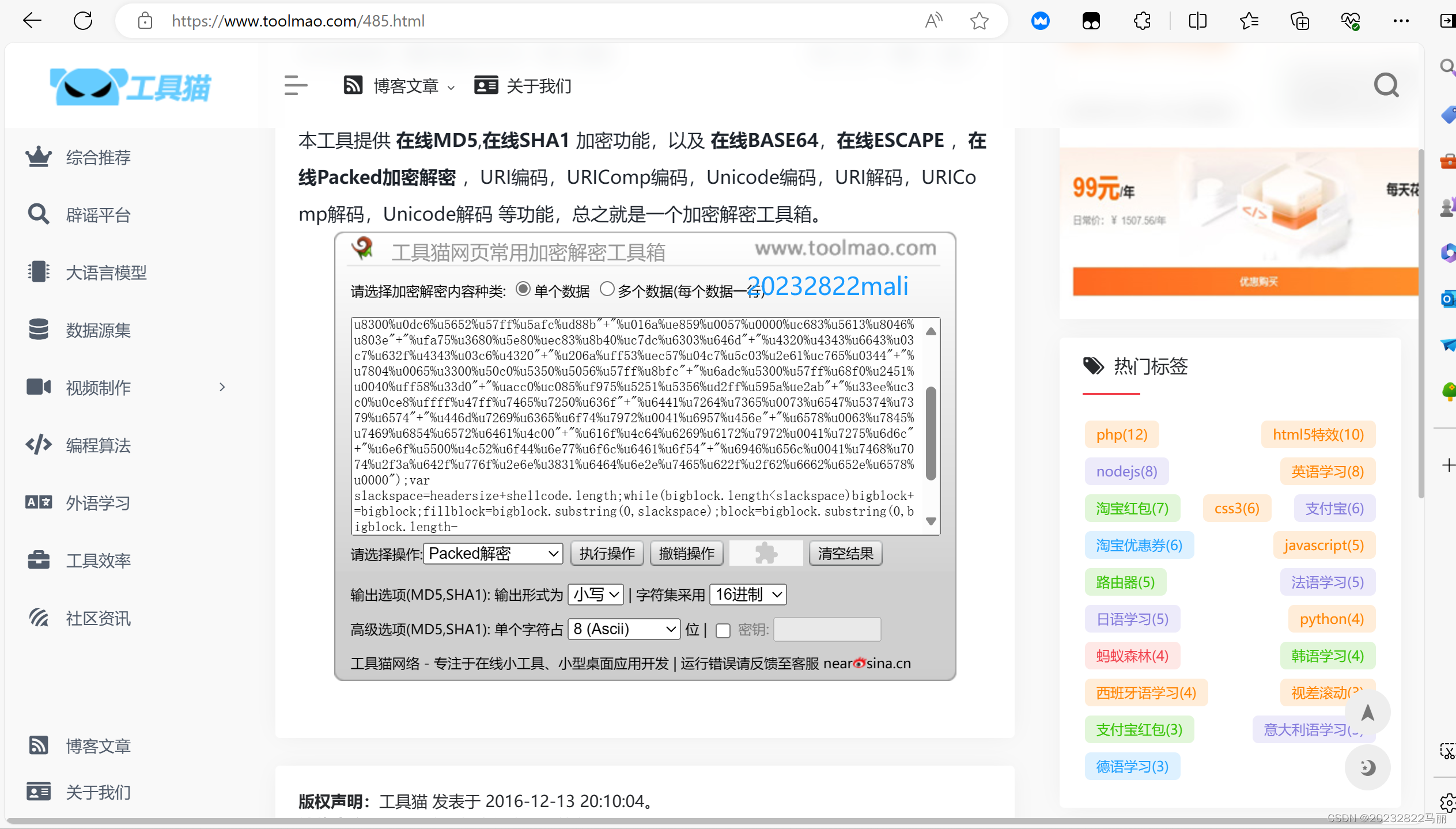Click the 博客文章 RSS icon in sidebar bottom
The width and height of the screenshot is (1456, 829).
coord(39,745)
